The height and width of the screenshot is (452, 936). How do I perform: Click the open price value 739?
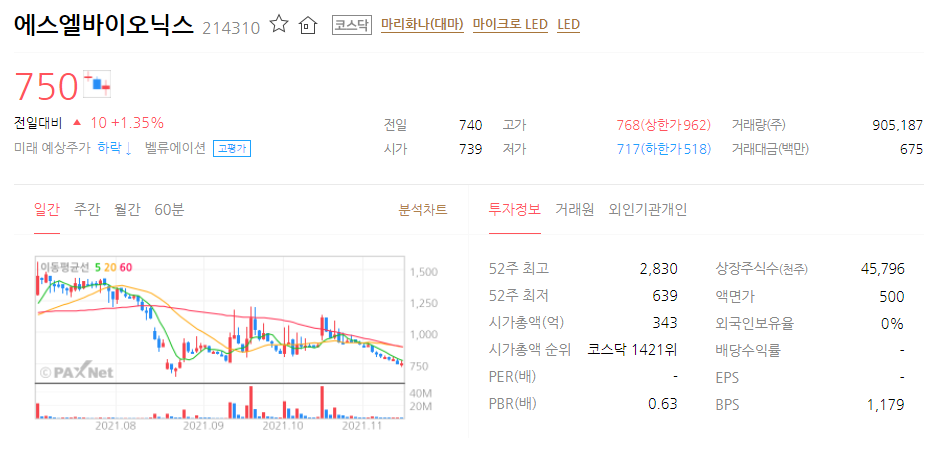(x=470, y=149)
